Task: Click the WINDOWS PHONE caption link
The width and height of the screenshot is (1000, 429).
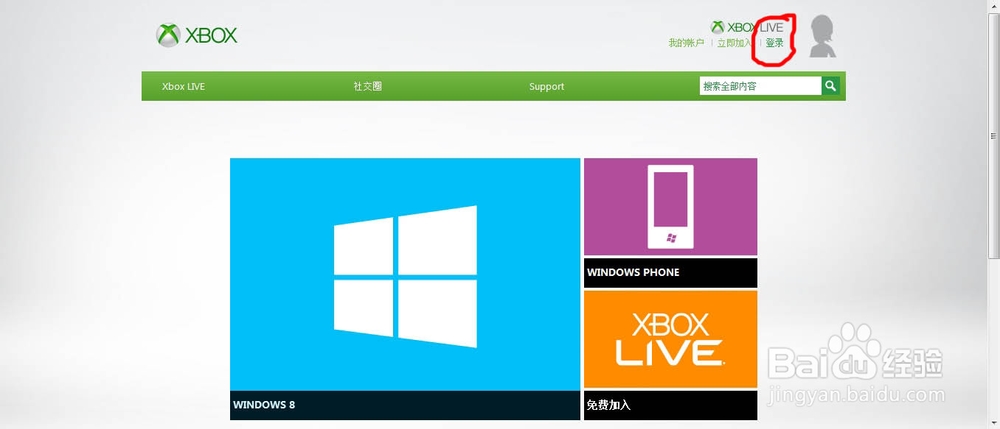Action: (633, 272)
